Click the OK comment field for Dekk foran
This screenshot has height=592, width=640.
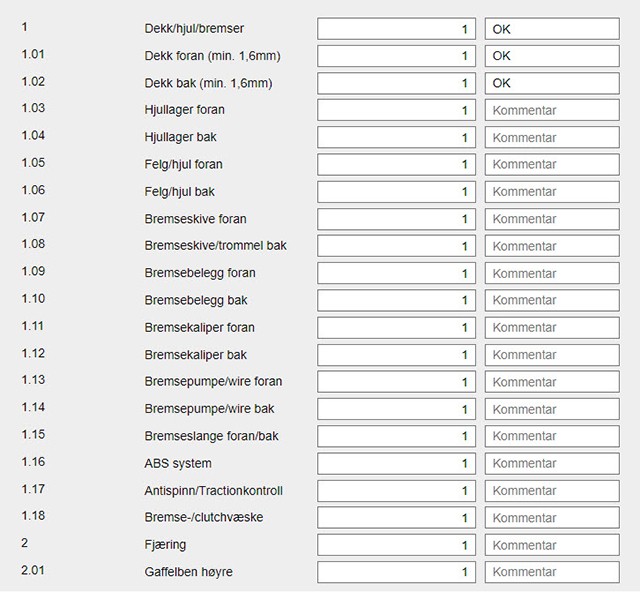(557, 56)
